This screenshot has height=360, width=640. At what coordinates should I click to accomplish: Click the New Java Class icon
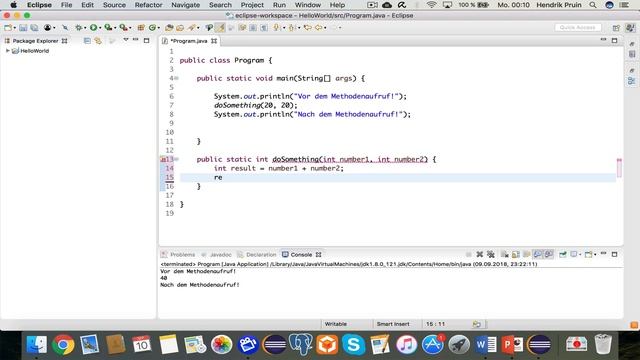pyautogui.click(x=152, y=28)
